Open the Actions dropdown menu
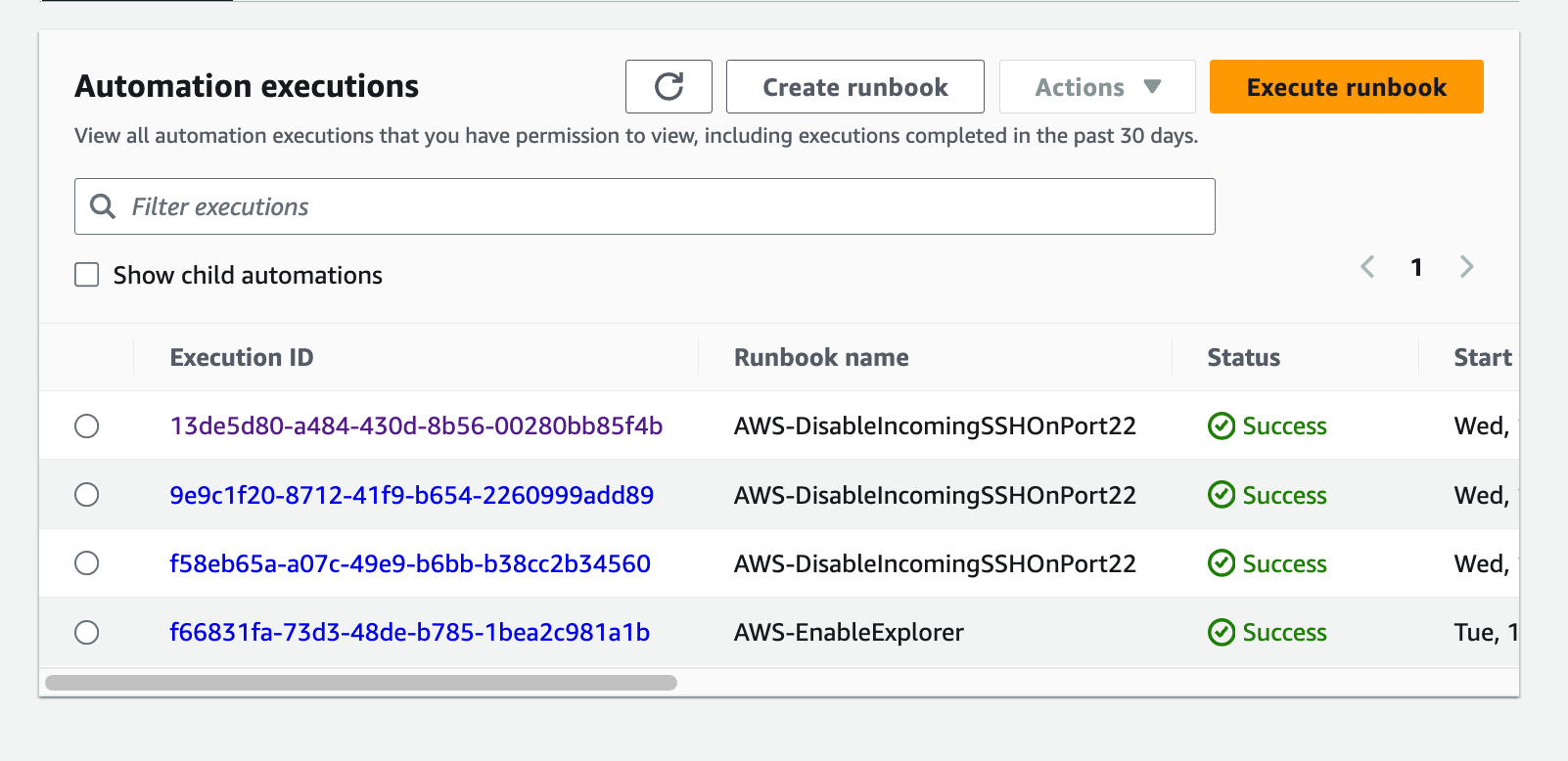 point(1097,87)
